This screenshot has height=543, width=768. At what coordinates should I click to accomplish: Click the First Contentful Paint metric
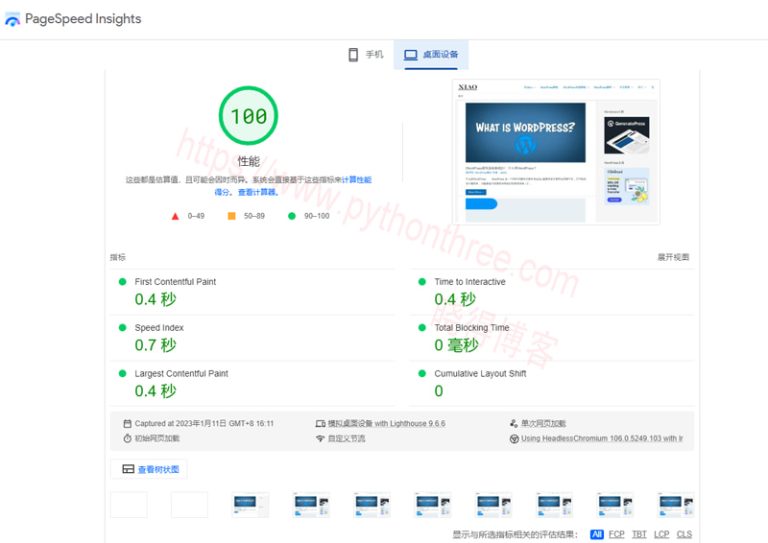(x=175, y=282)
